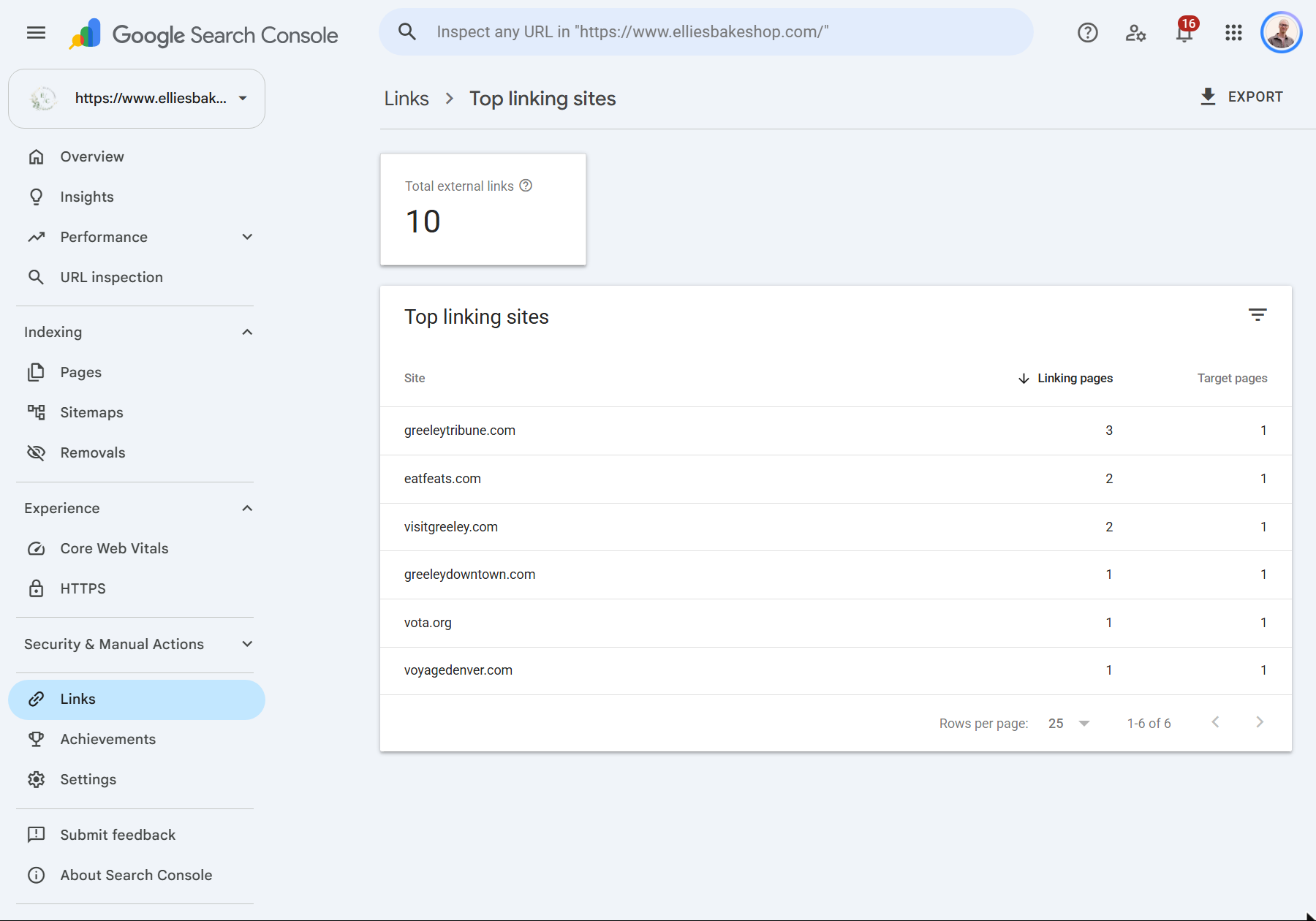Click the Google Search Console logo

pyautogui.click(x=203, y=34)
